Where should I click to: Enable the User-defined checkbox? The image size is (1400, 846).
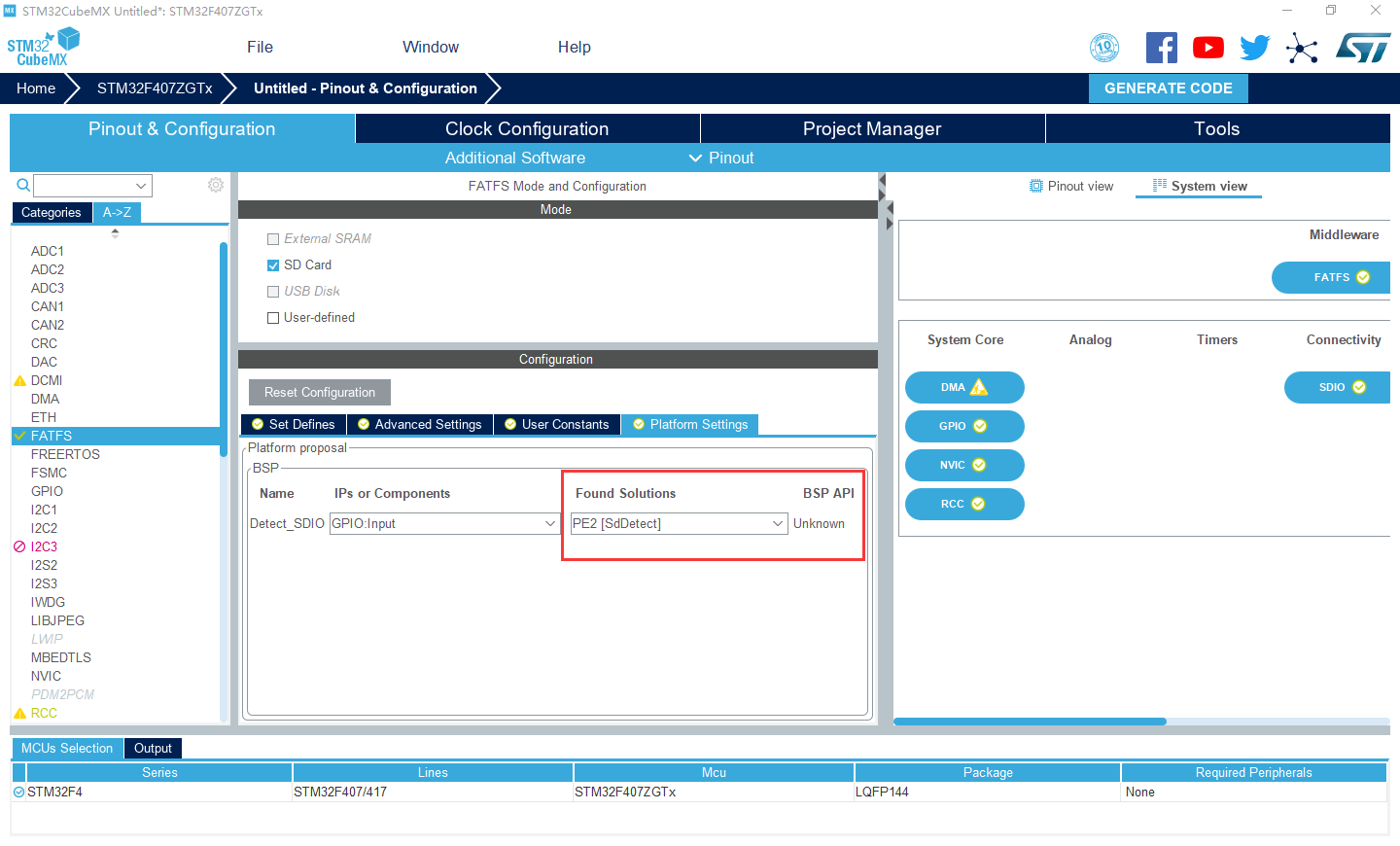click(x=273, y=317)
